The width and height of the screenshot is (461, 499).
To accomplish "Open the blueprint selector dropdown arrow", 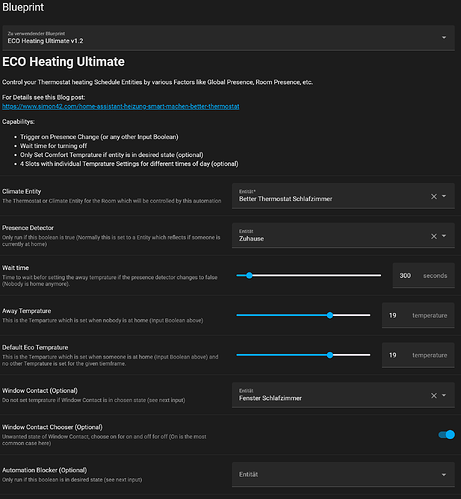I will [x=444, y=37].
